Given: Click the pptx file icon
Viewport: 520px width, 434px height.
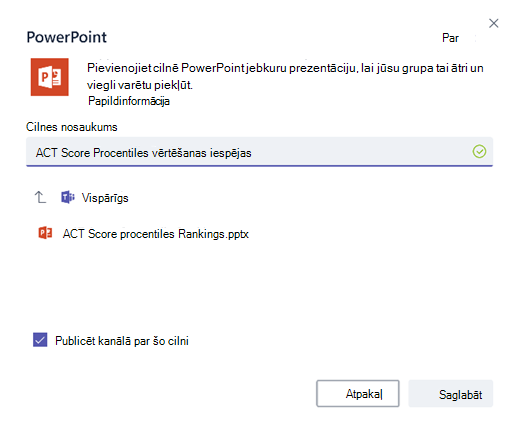Looking at the screenshot, I should coord(45,233).
